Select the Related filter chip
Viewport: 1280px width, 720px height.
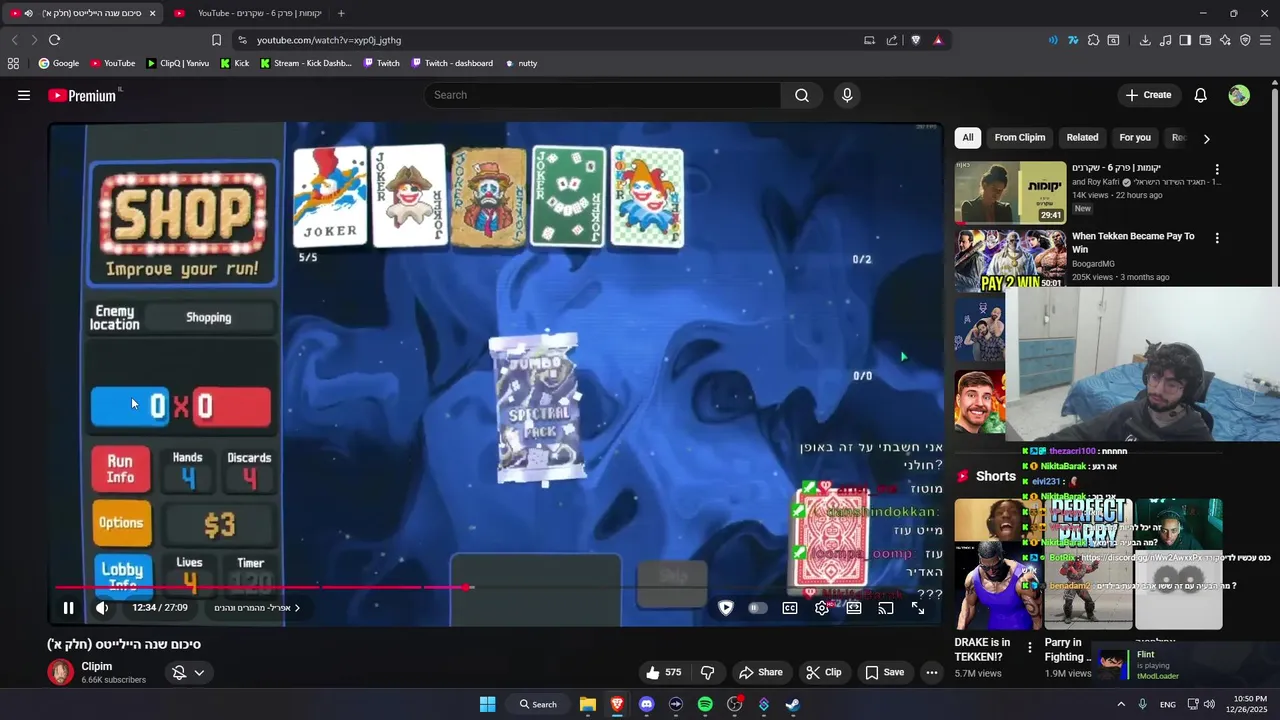click(x=1082, y=138)
